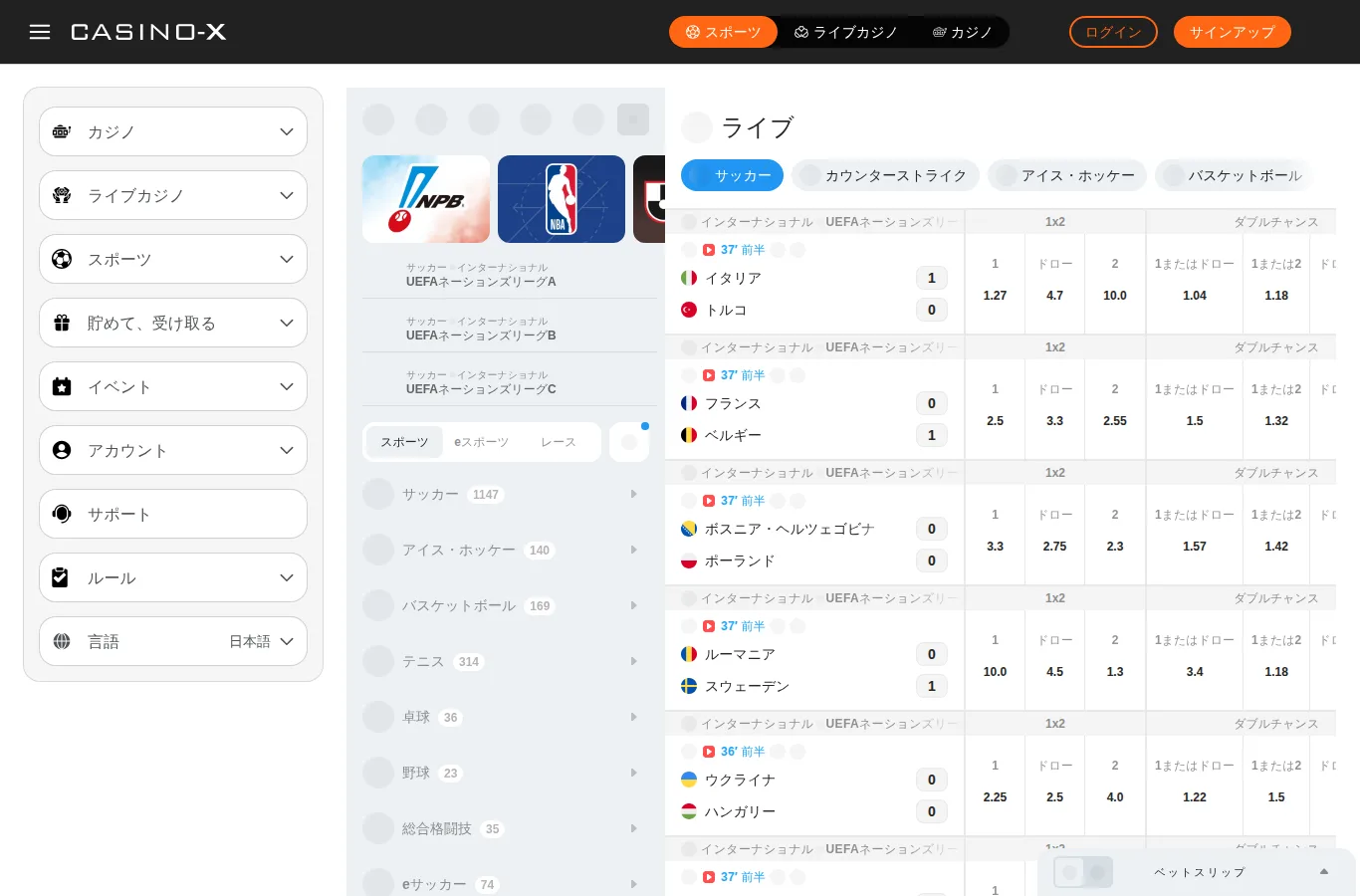Expand the ベットスリップ panel arrow

point(1324,872)
